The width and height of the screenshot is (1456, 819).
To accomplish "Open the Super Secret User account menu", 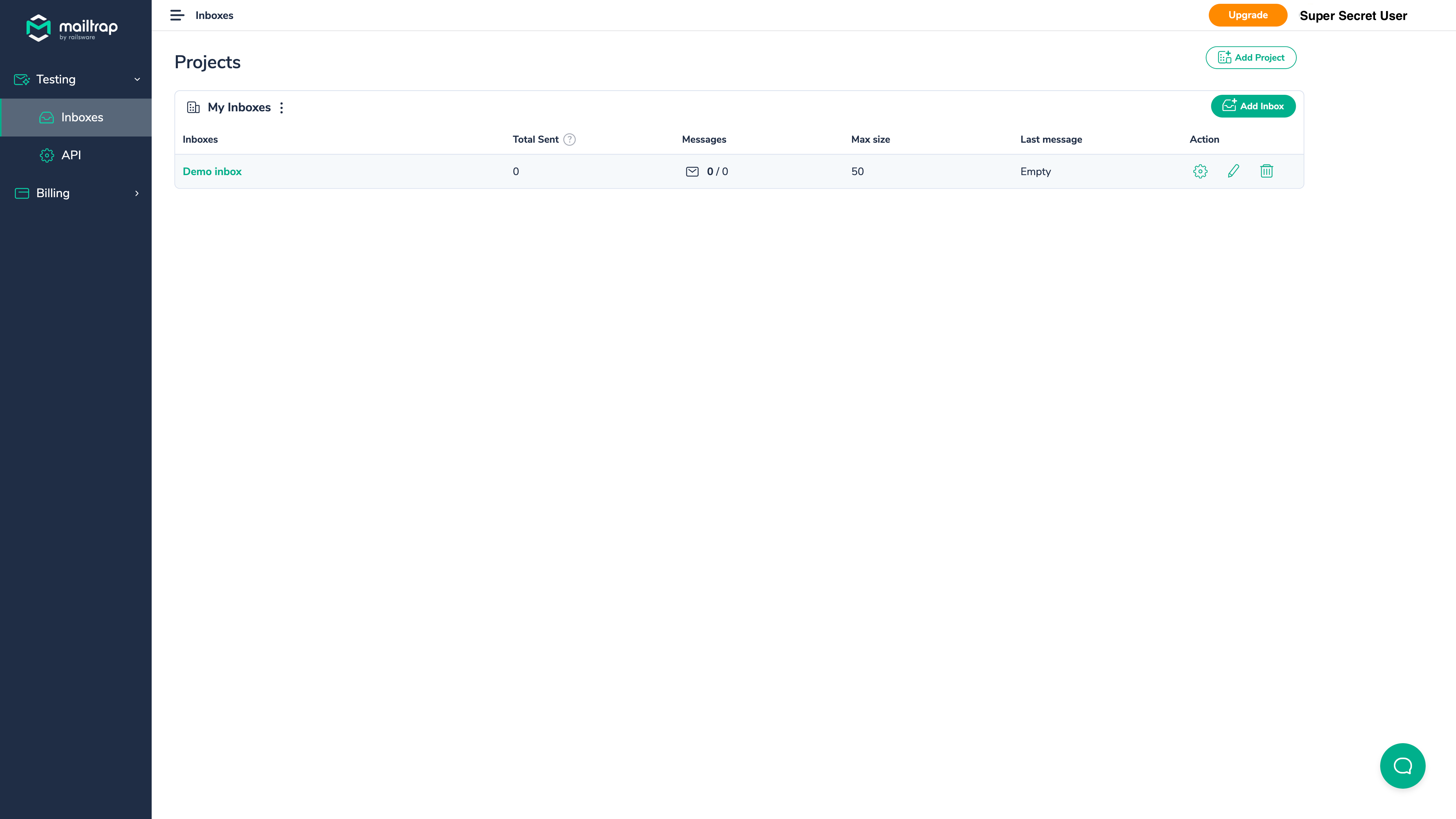I will (1353, 16).
